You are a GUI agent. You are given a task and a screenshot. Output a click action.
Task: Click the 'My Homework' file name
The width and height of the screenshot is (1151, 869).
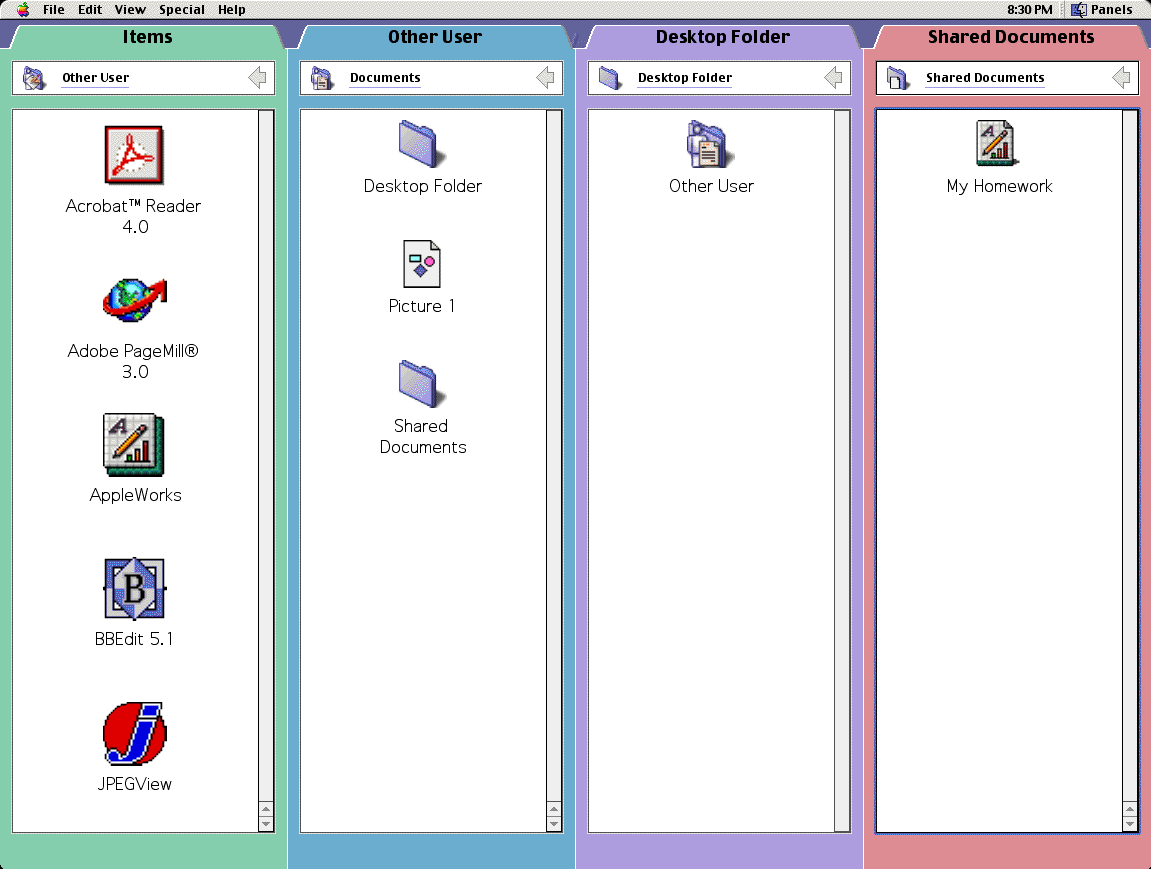[999, 186]
